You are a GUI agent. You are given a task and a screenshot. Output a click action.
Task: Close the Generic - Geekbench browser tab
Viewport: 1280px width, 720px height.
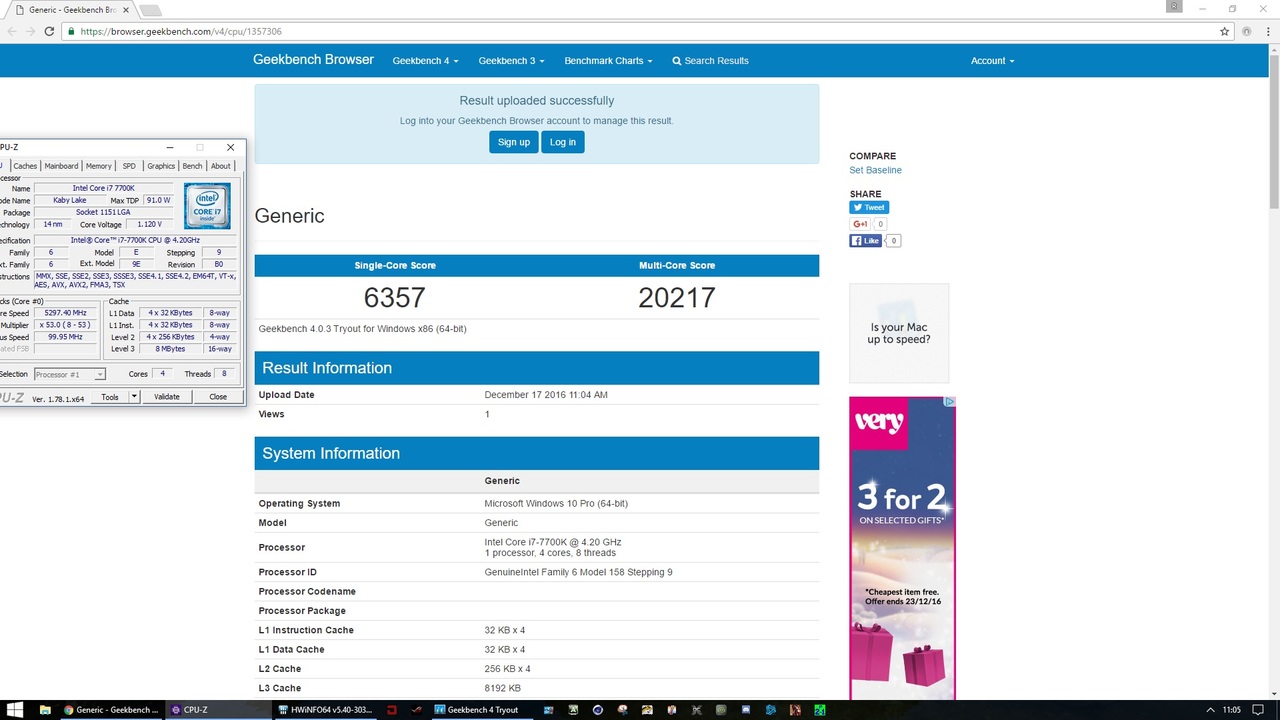coord(124,10)
